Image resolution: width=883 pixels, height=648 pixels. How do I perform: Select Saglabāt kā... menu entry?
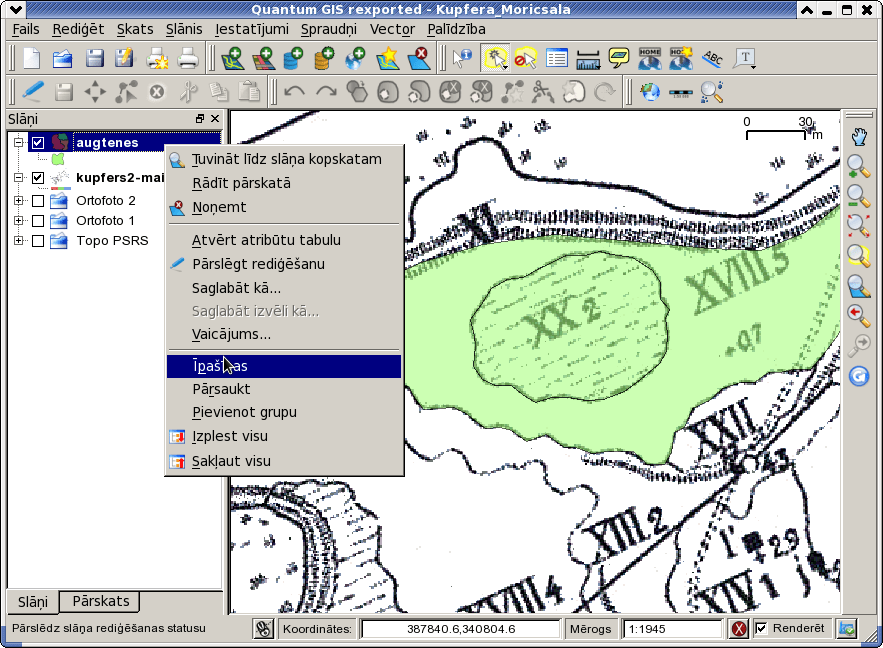[284, 288]
